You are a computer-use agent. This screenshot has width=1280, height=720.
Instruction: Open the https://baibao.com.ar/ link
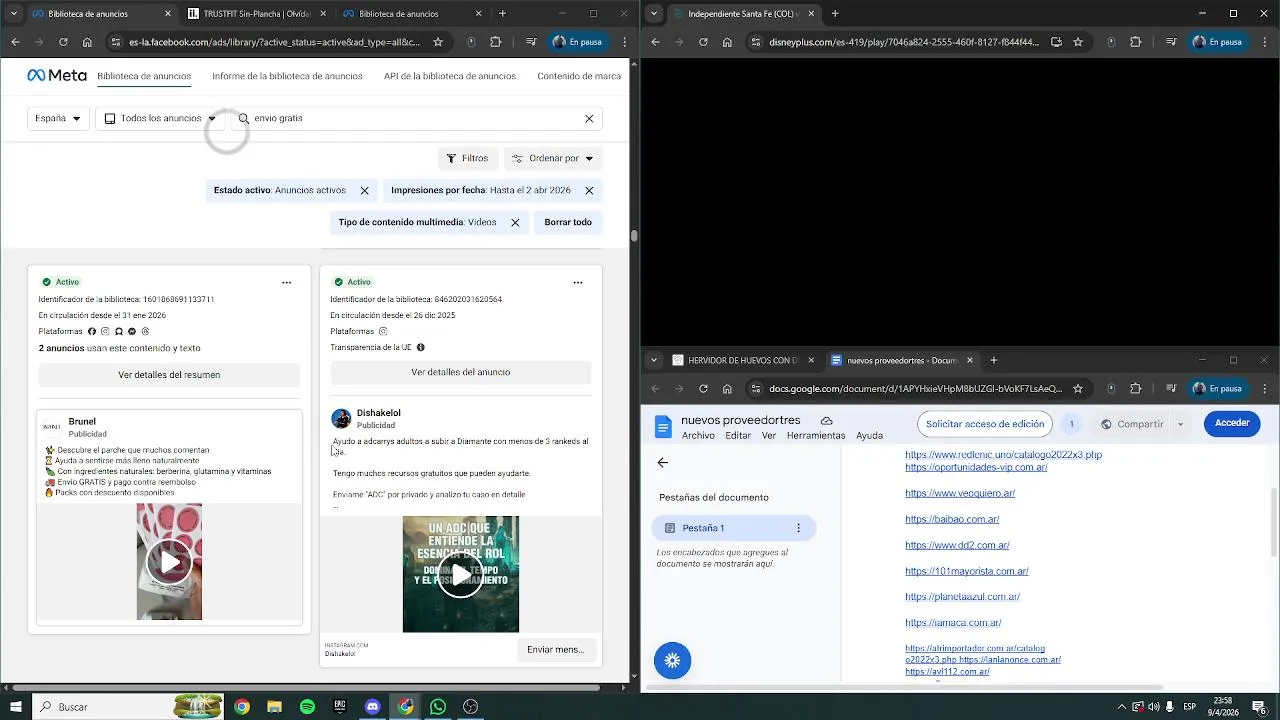(x=952, y=519)
